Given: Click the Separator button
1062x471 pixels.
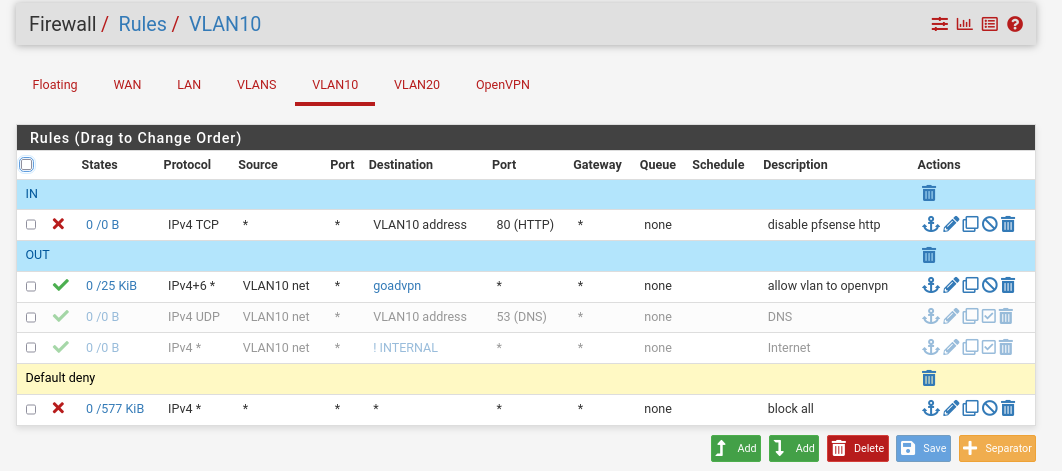Looking at the screenshot, I should pos(998,448).
